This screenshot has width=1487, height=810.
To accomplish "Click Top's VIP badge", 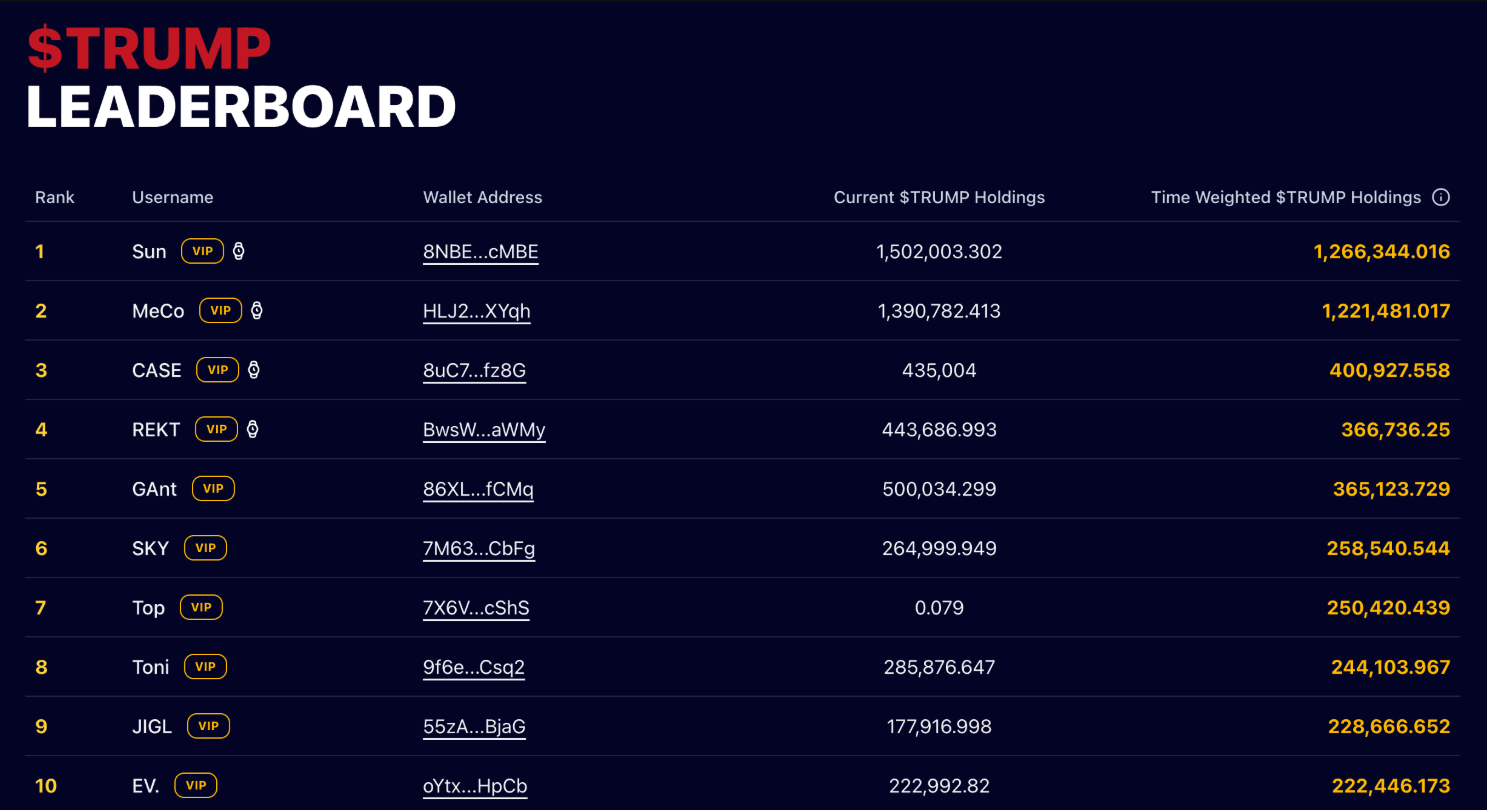I will click(202, 607).
